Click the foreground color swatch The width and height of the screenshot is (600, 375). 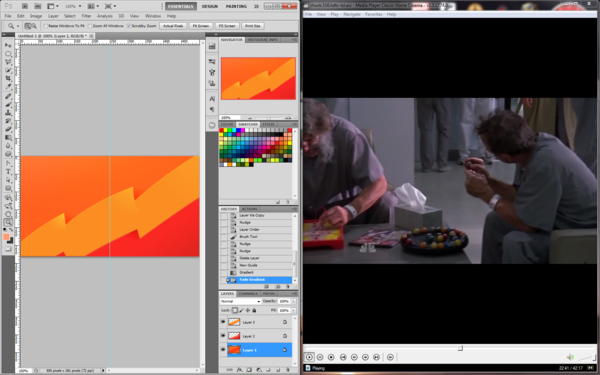(x=6, y=237)
